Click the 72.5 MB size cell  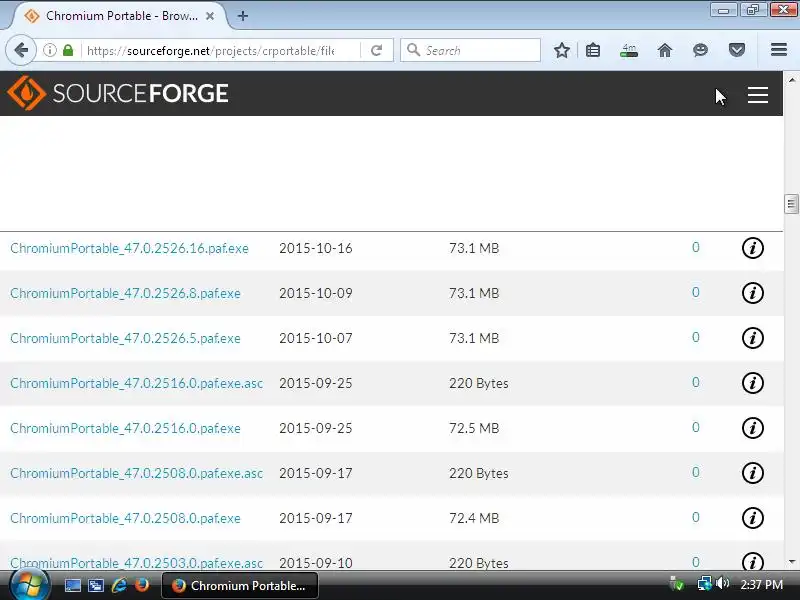tap(474, 428)
